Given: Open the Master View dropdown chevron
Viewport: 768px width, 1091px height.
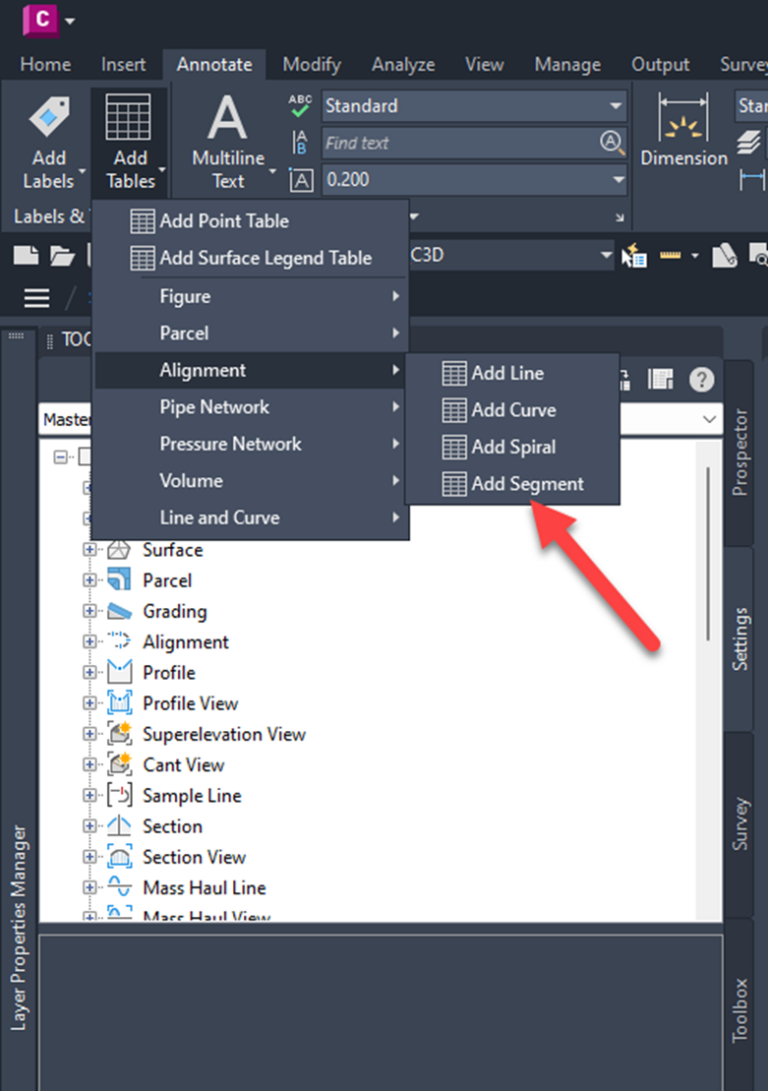Looking at the screenshot, I should tap(709, 420).
